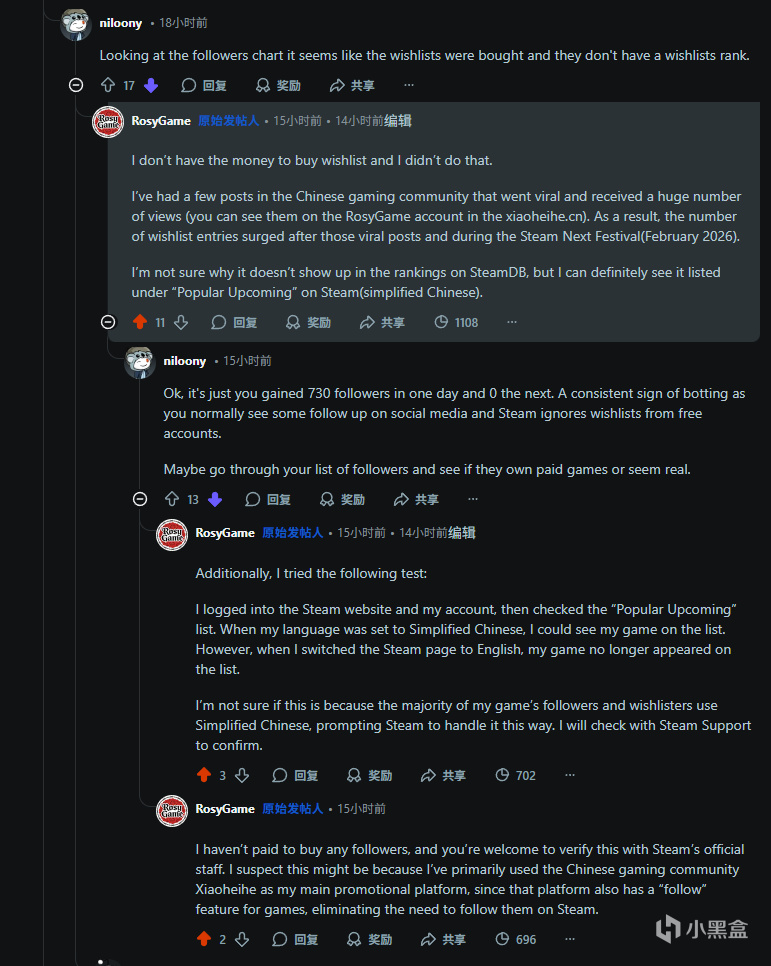The image size is (771, 966).
Task: Open niloony's username profile link at top
Action: [120, 22]
